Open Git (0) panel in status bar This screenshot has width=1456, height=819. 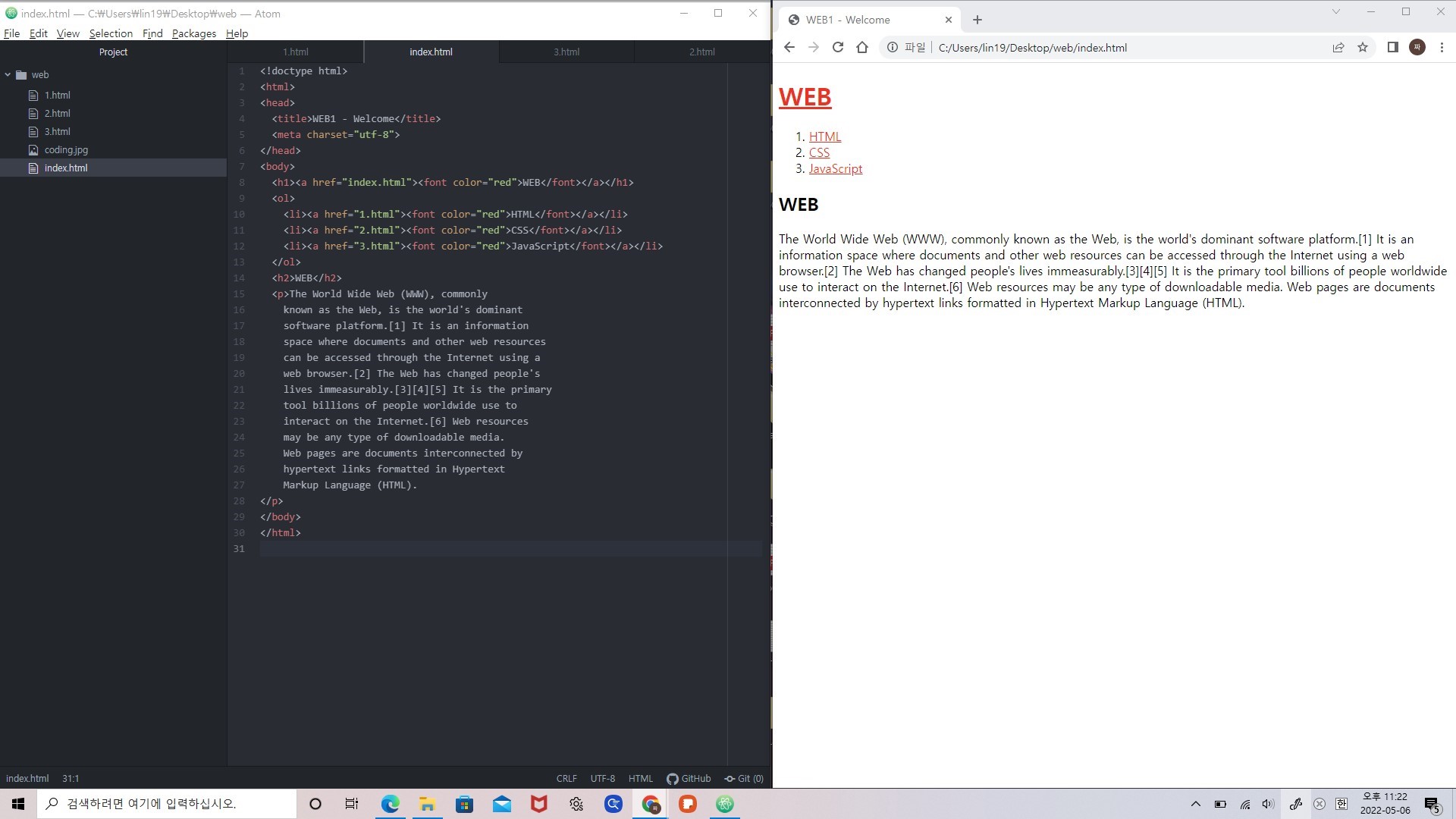(x=744, y=778)
